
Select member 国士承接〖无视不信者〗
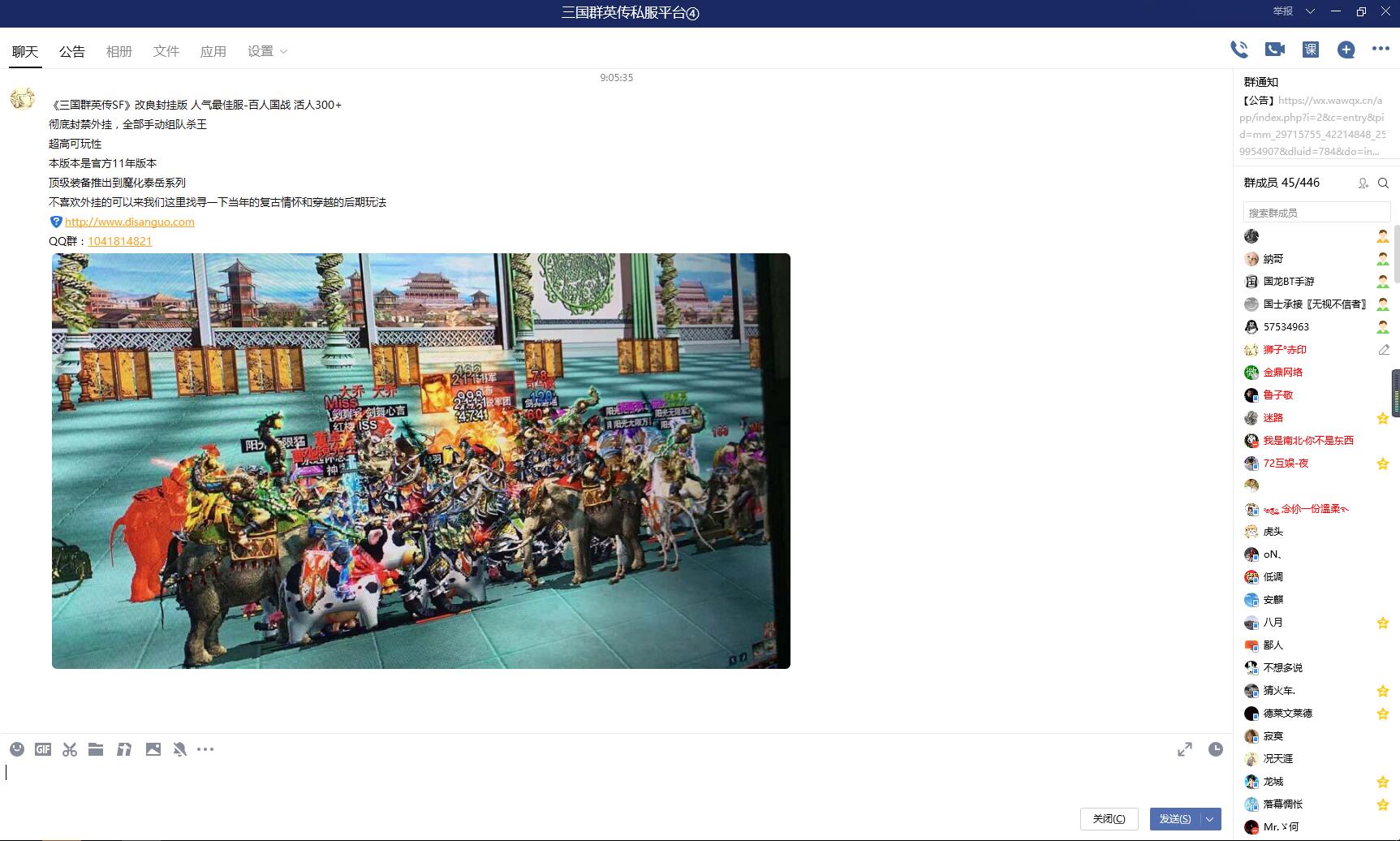point(1315,304)
